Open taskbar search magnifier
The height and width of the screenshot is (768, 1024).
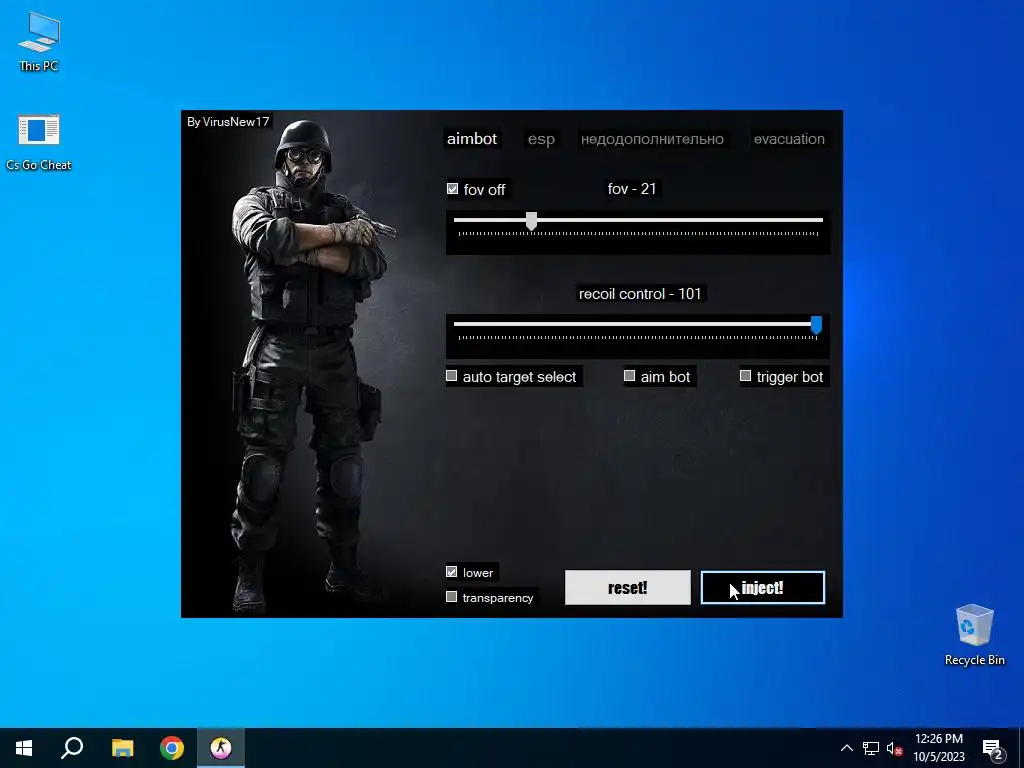pos(72,748)
